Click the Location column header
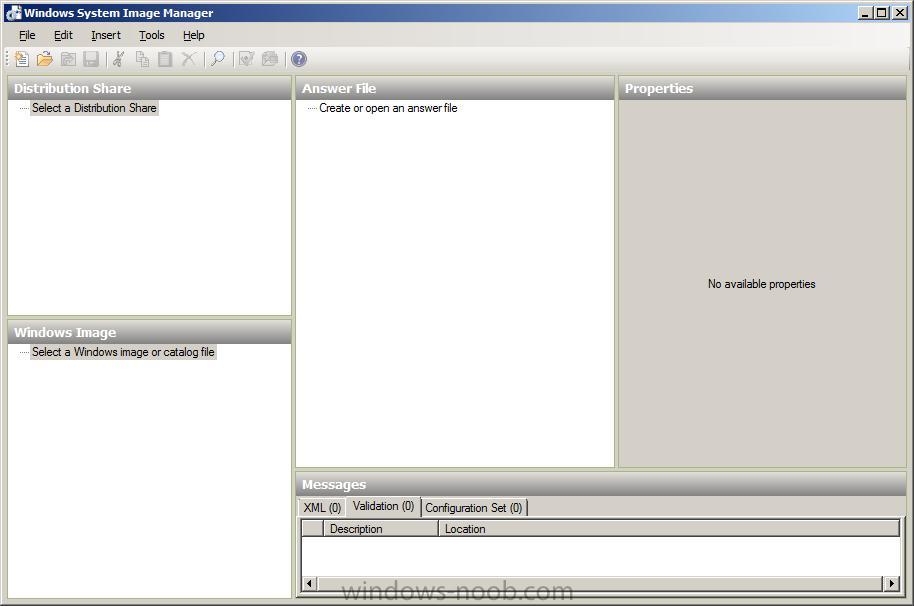 [669, 529]
